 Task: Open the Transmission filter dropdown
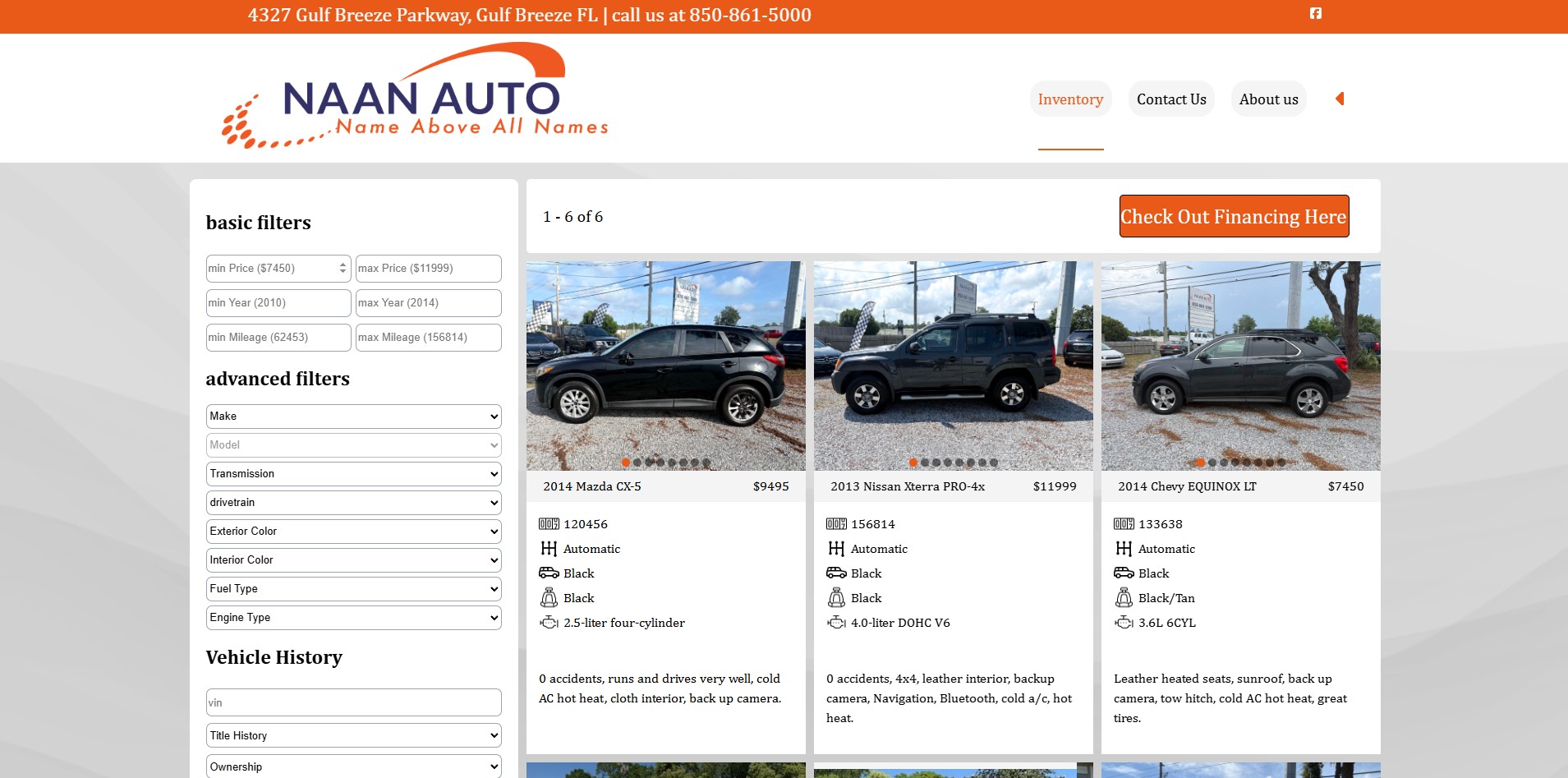coord(353,474)
